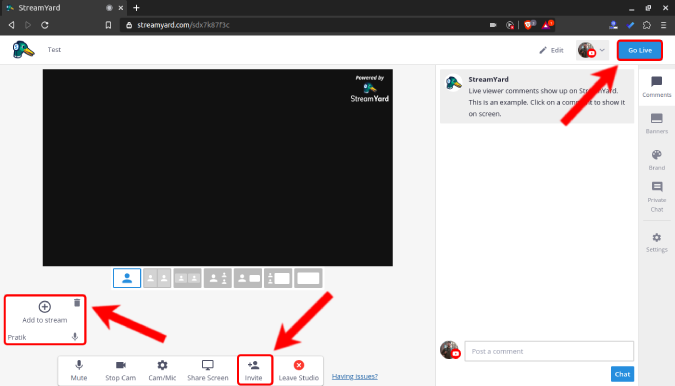Close the StreamYard tab

121,8
